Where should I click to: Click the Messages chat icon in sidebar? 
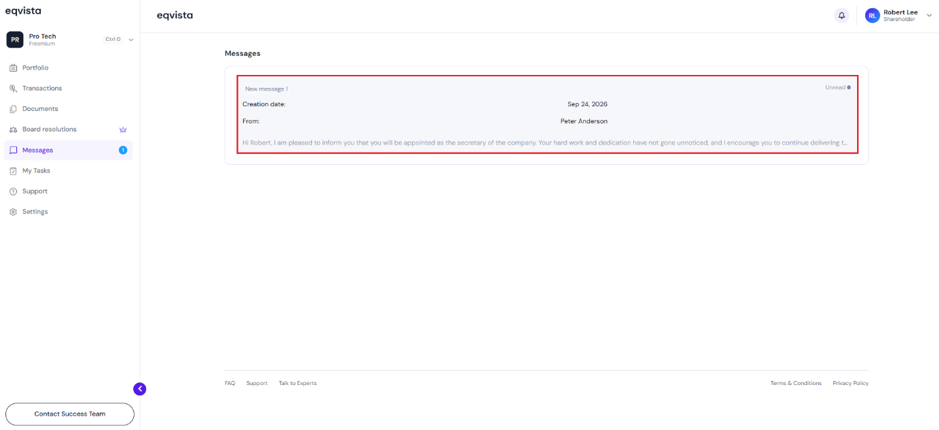click(x=13, y=150)
